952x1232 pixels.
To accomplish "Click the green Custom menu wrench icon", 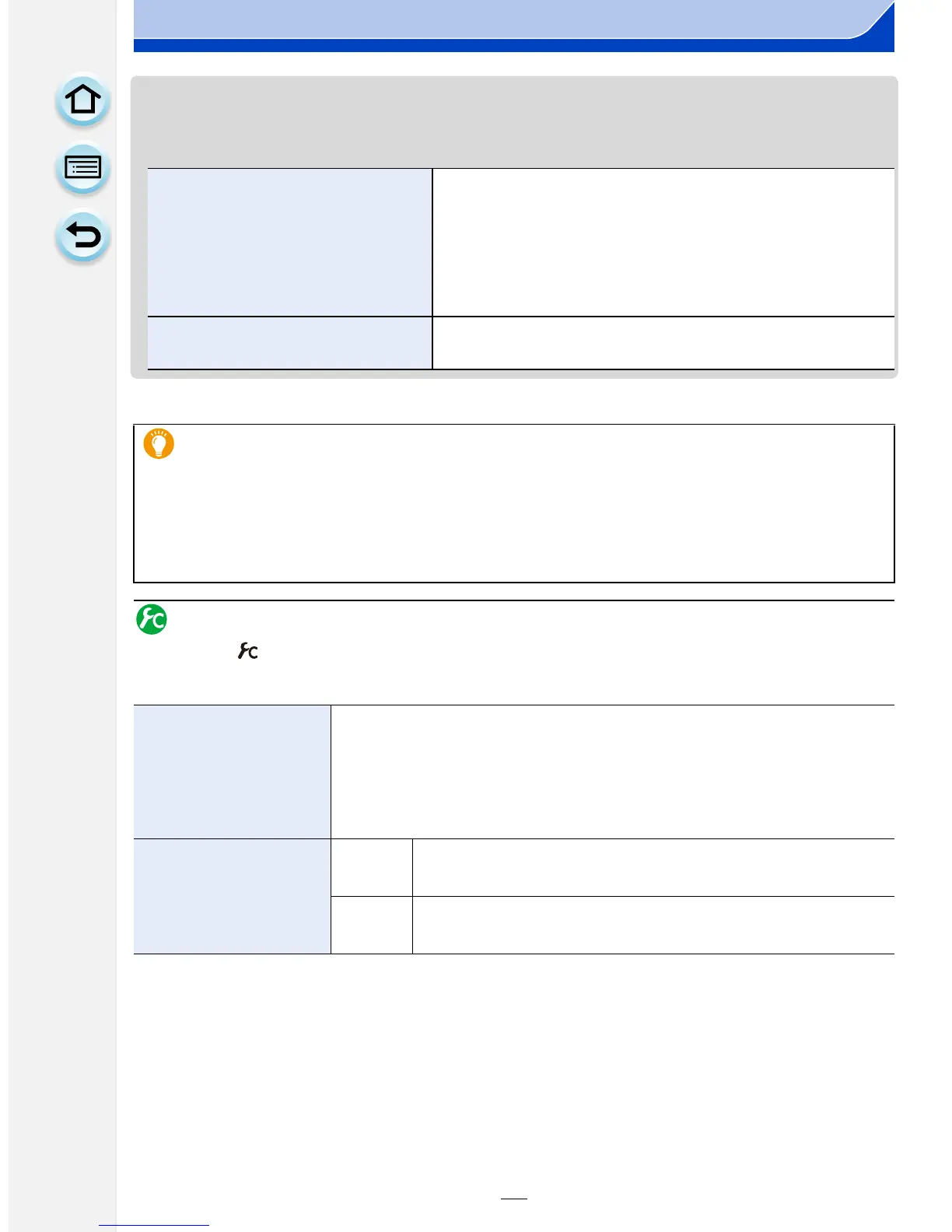I will click(152, 619).
